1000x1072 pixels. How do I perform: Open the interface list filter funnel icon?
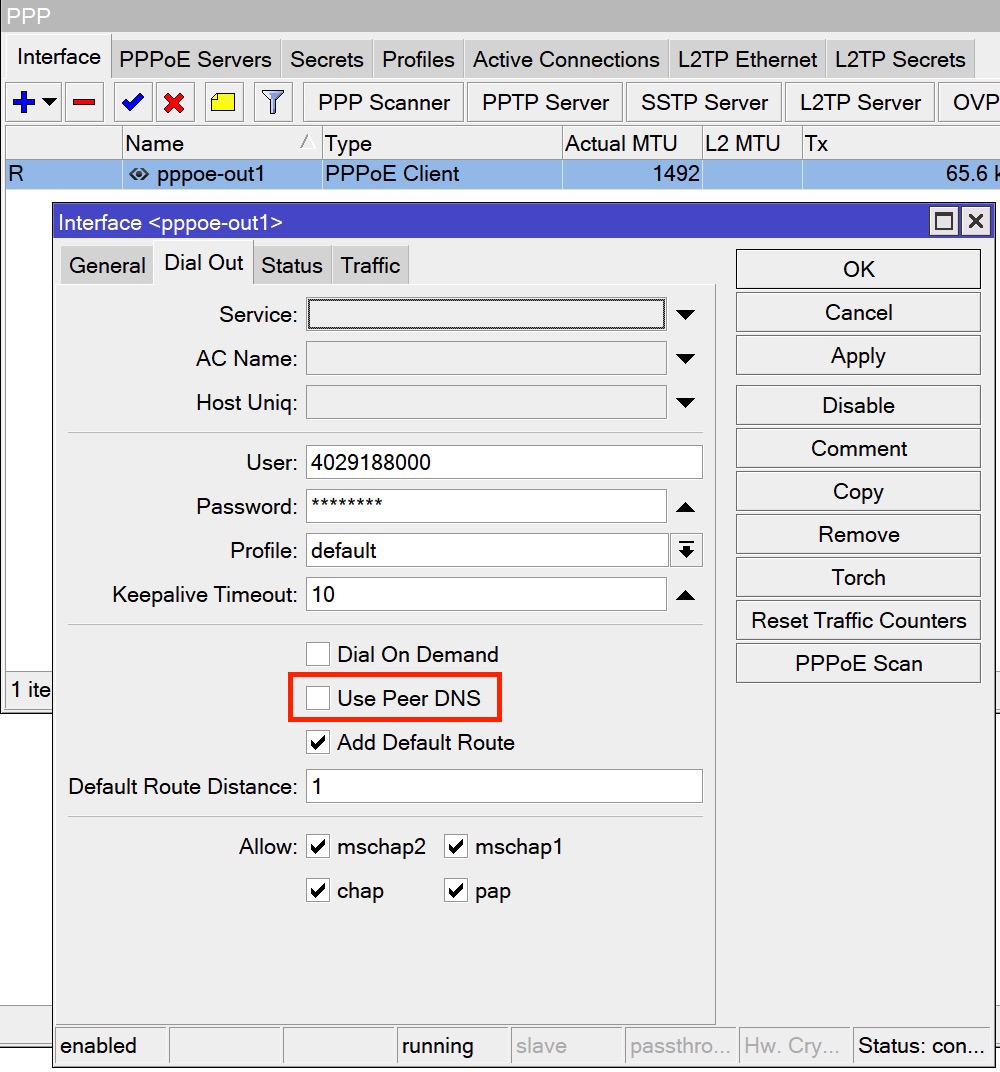(x=271, y=101)
